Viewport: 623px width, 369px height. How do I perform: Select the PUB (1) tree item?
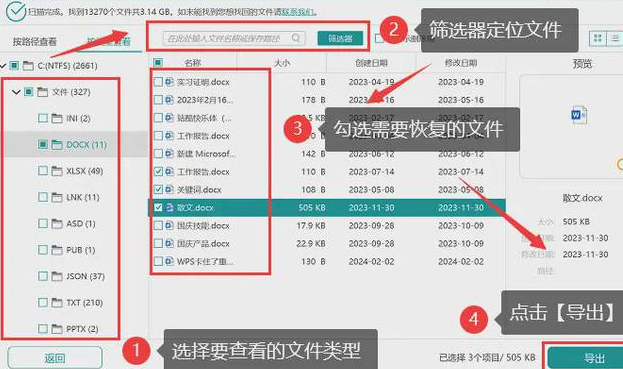(x=81, y=250)
